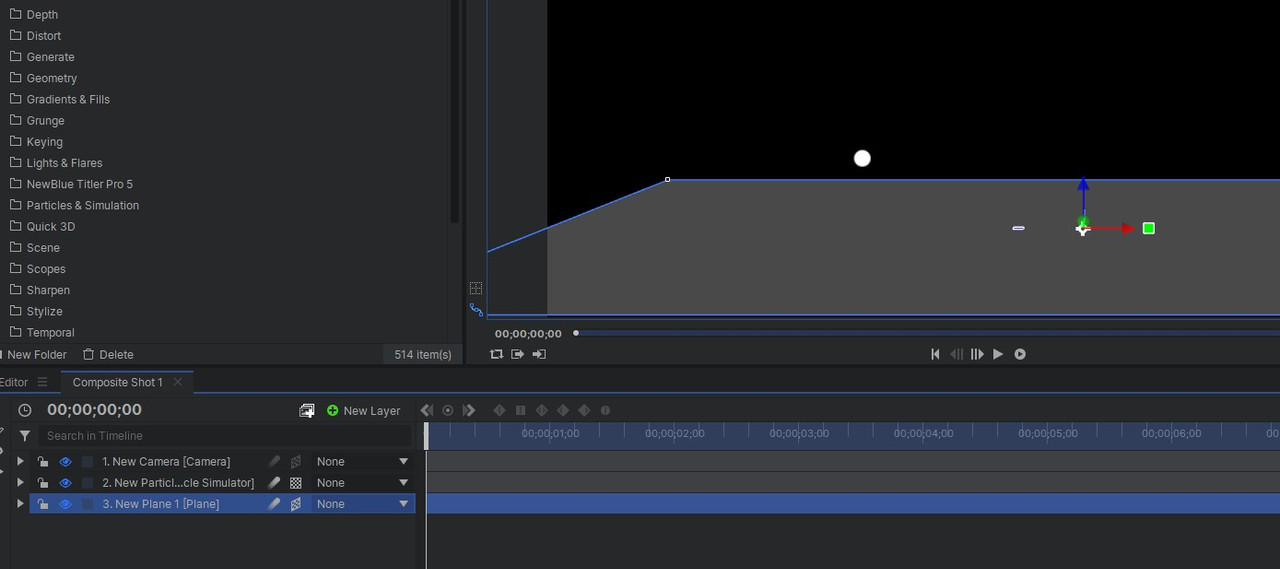Open the Editor panel options menu

coord(42,382)
